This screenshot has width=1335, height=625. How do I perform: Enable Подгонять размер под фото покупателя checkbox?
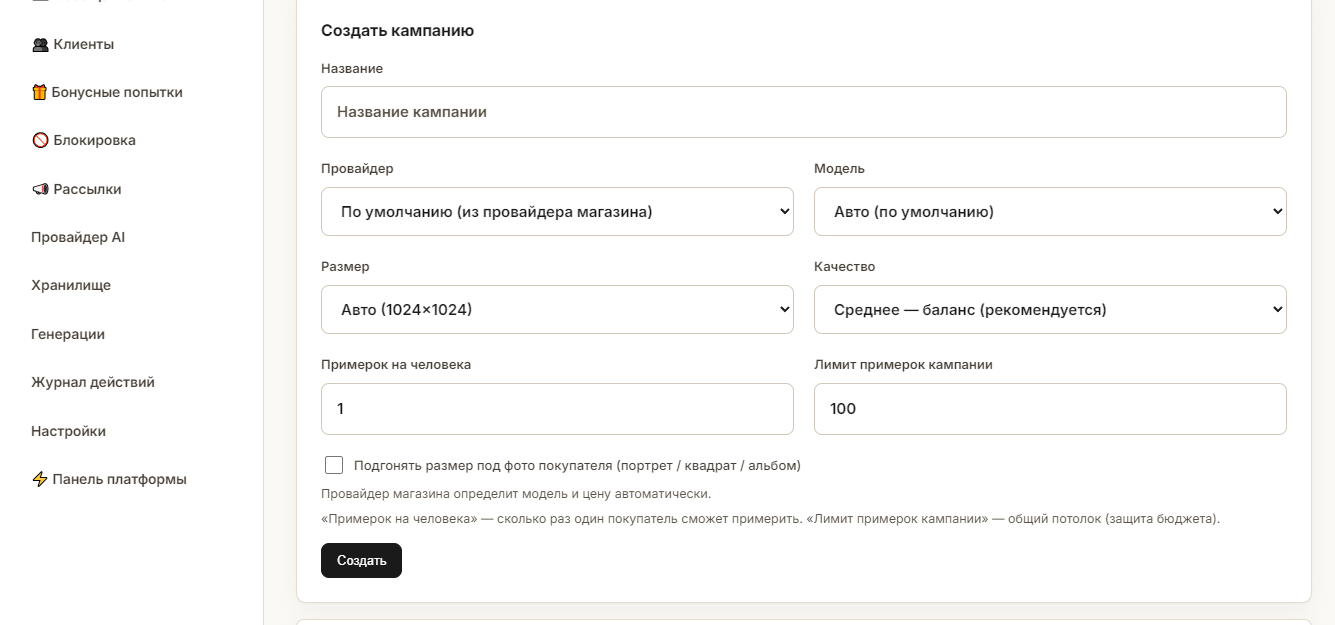[334, 465]
